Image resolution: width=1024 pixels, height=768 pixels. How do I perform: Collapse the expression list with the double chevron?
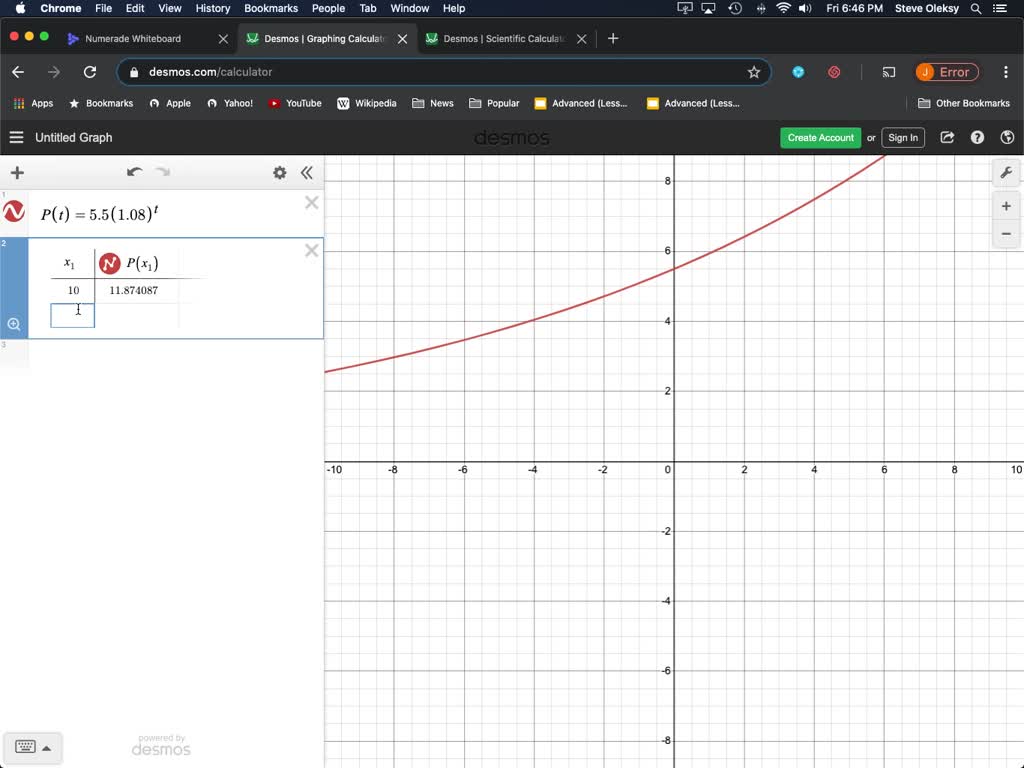(x=307, y=172)
